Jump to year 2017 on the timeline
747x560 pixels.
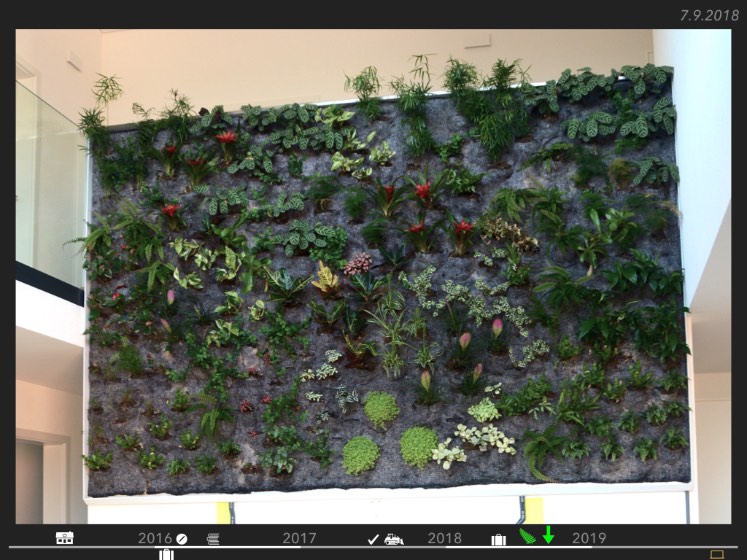click(x=299, y=538)
